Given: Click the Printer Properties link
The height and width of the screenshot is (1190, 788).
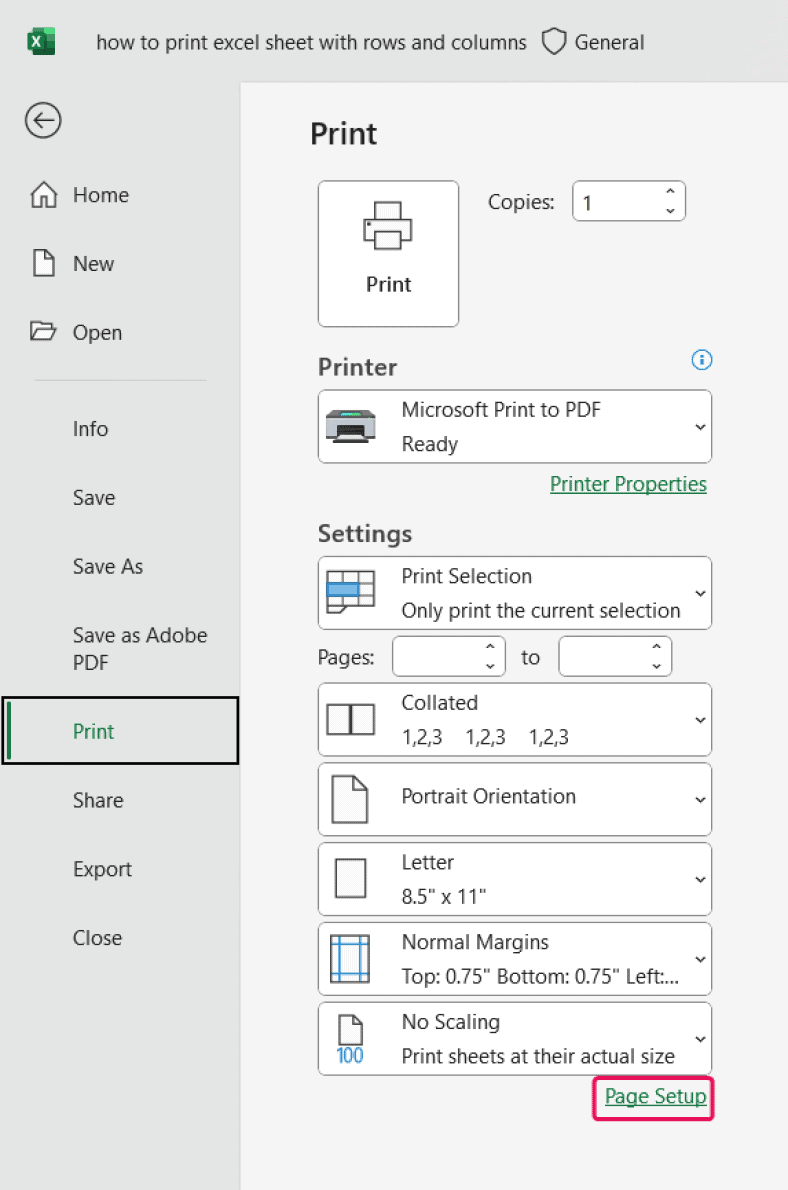Looking at the screenshot, I should click(x=628, y=483).
